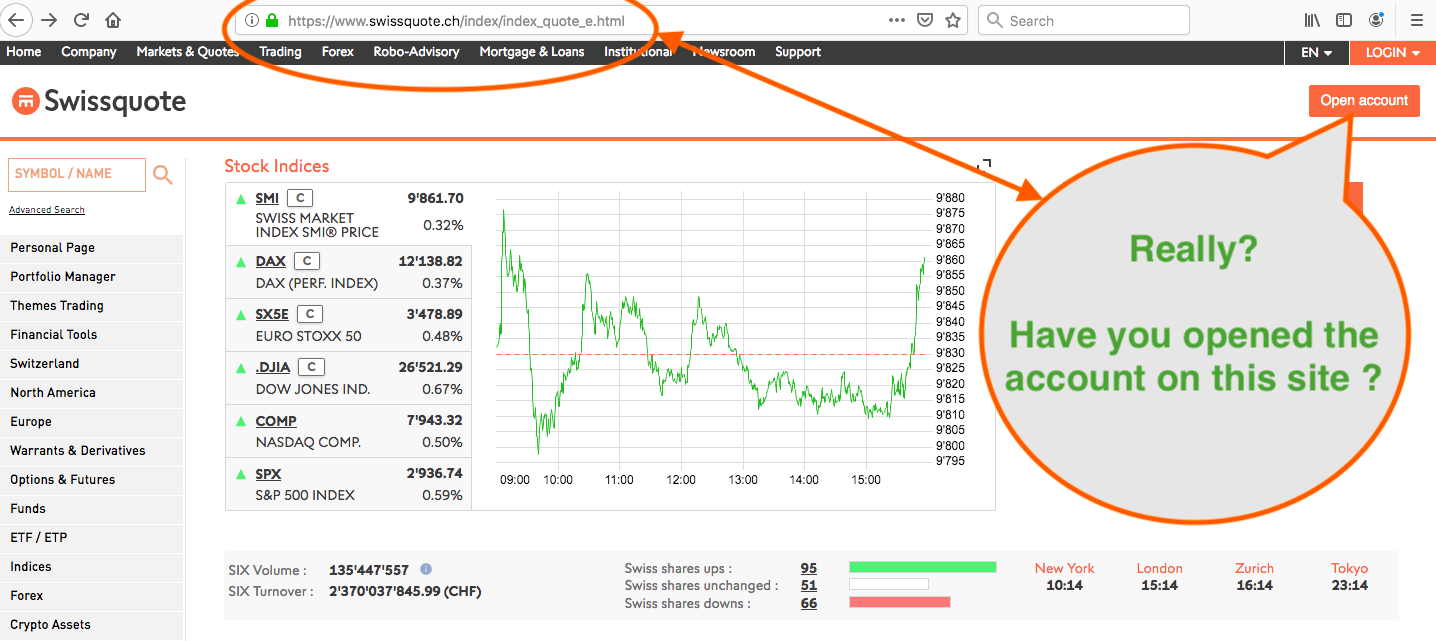Click the Swiss shares ups count 95
Screen dimensions: 1436x641
[x=809, y=568]
